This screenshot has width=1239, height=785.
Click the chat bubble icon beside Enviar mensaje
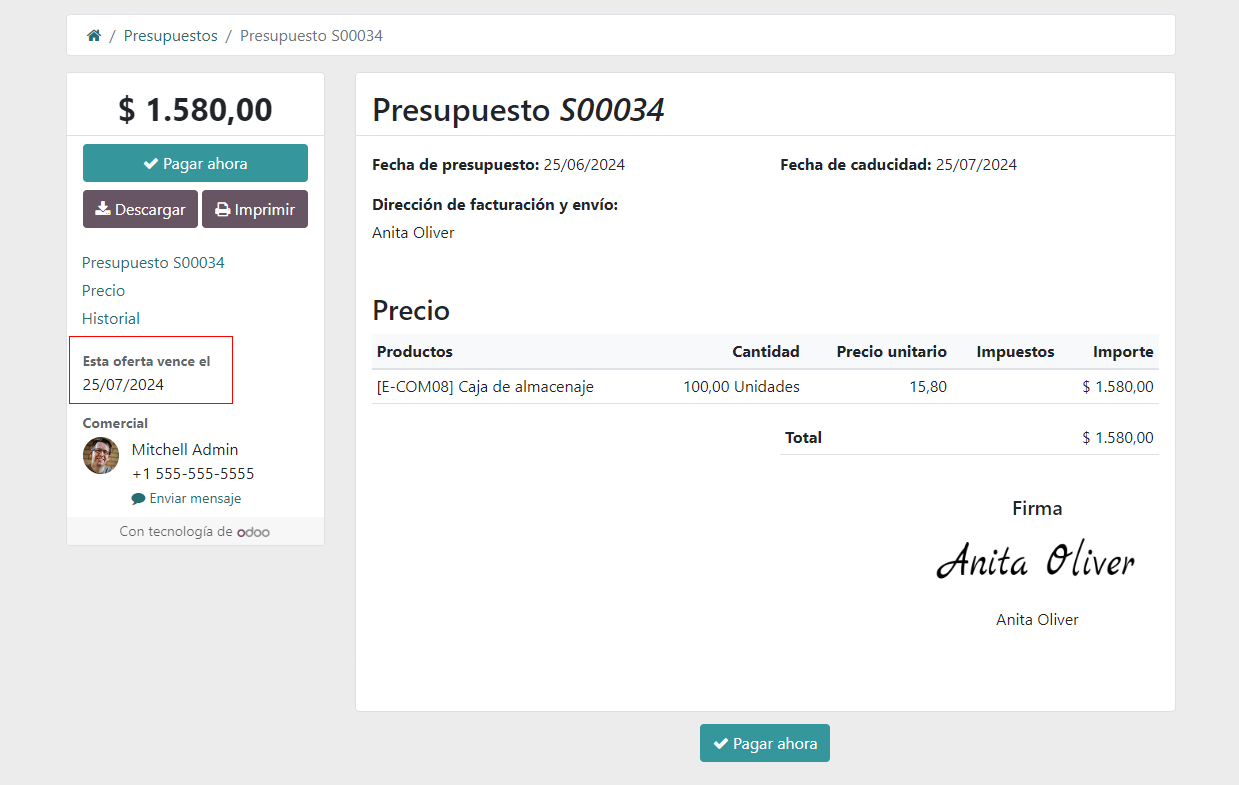coord(139,498)
